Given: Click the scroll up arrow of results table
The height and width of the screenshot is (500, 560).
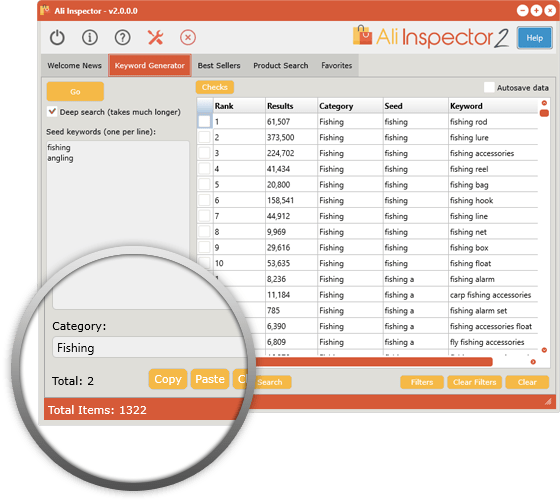Looking at the screenshot, I should (x=544, y=103).
